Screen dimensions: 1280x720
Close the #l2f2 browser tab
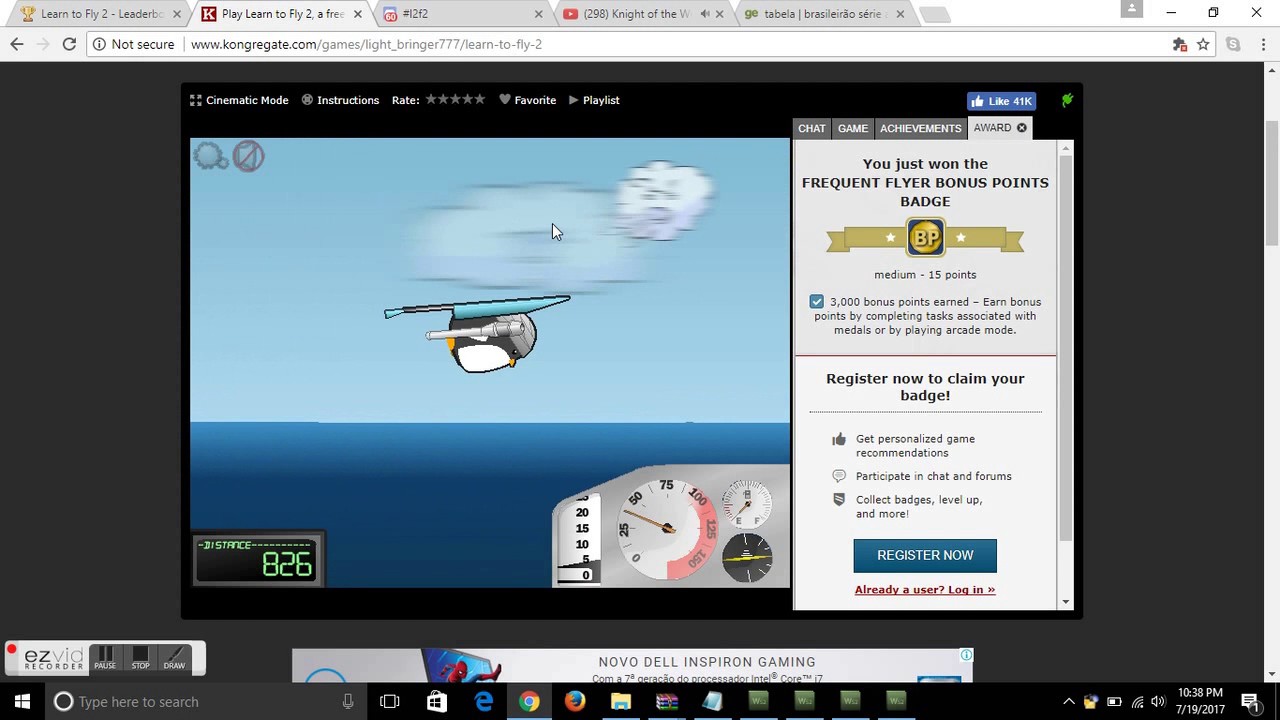(x=538, y=14)
